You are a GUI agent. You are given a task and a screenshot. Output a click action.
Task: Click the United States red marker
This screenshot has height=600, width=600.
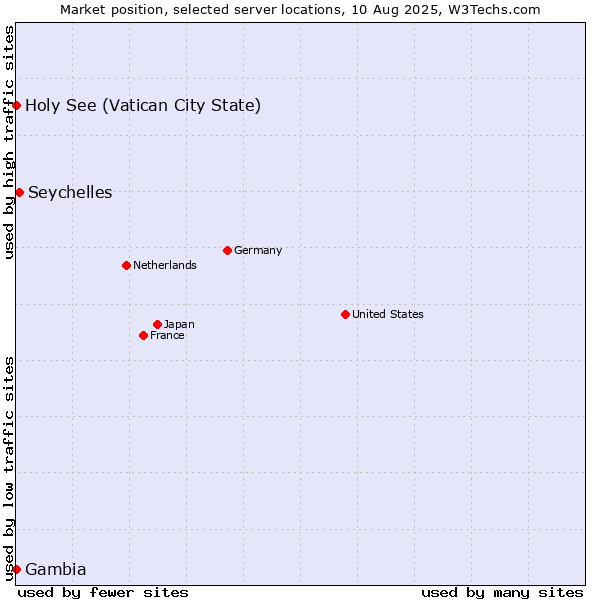(x=346, y=315)
